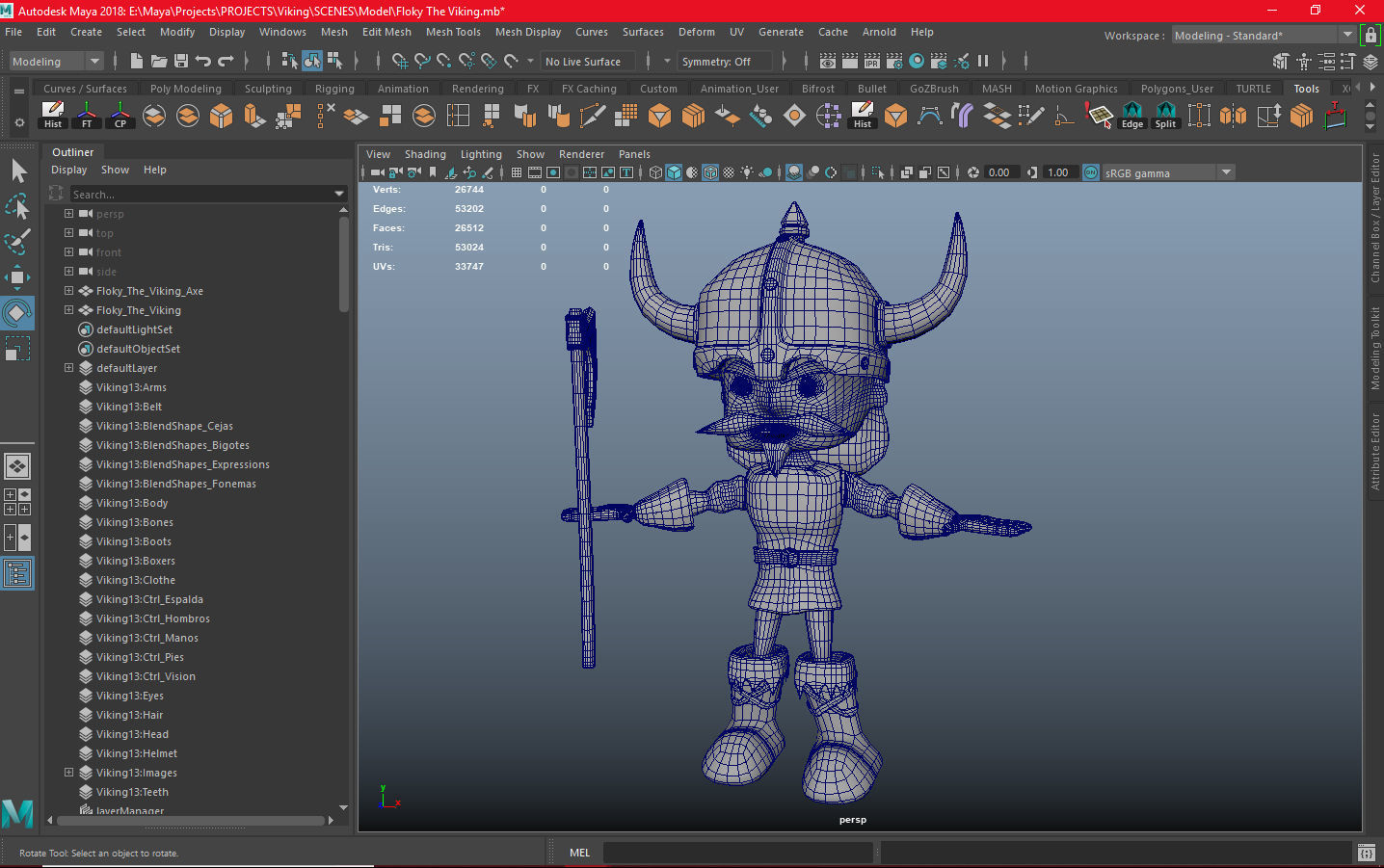Screen dimensions: 1384x868
Task: Open the viewport Shading menu
Action: pyautogui.click(x=425, y=154)
